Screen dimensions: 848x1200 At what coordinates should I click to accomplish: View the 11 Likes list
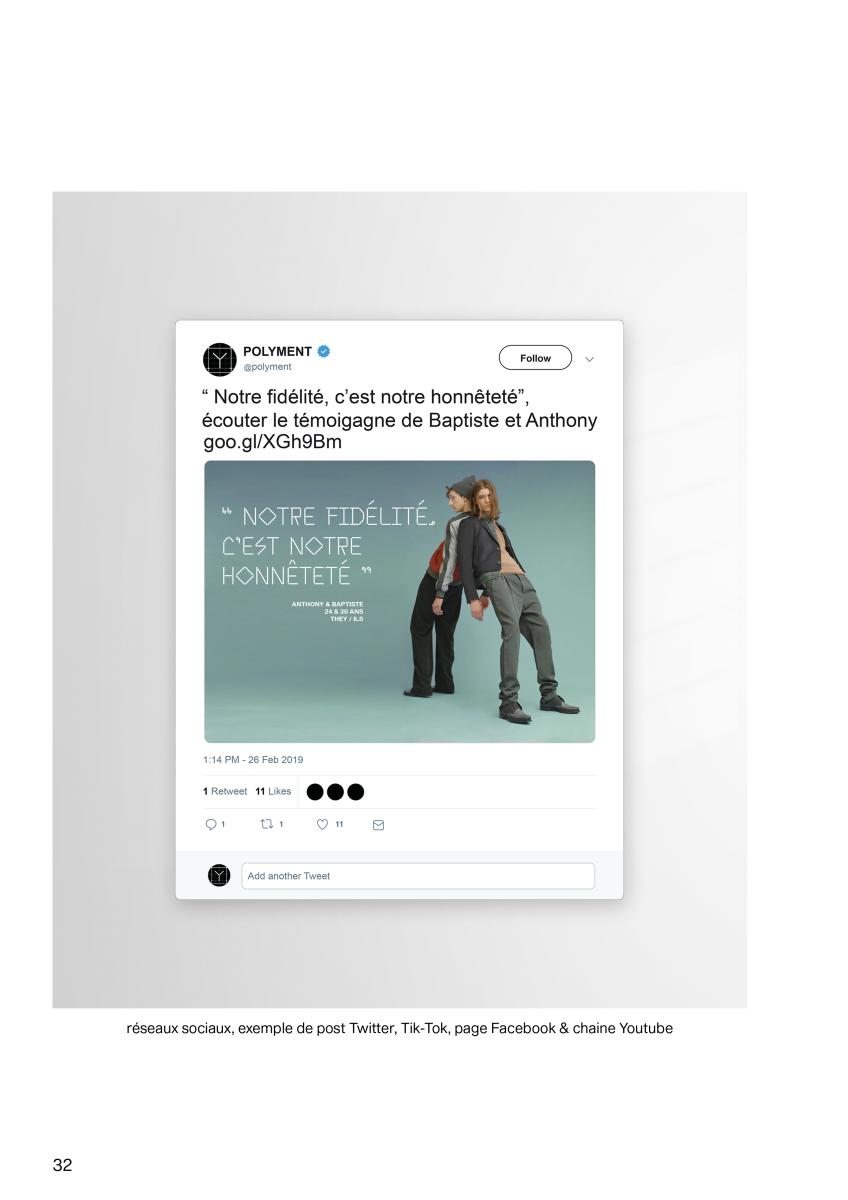[274, 791]
